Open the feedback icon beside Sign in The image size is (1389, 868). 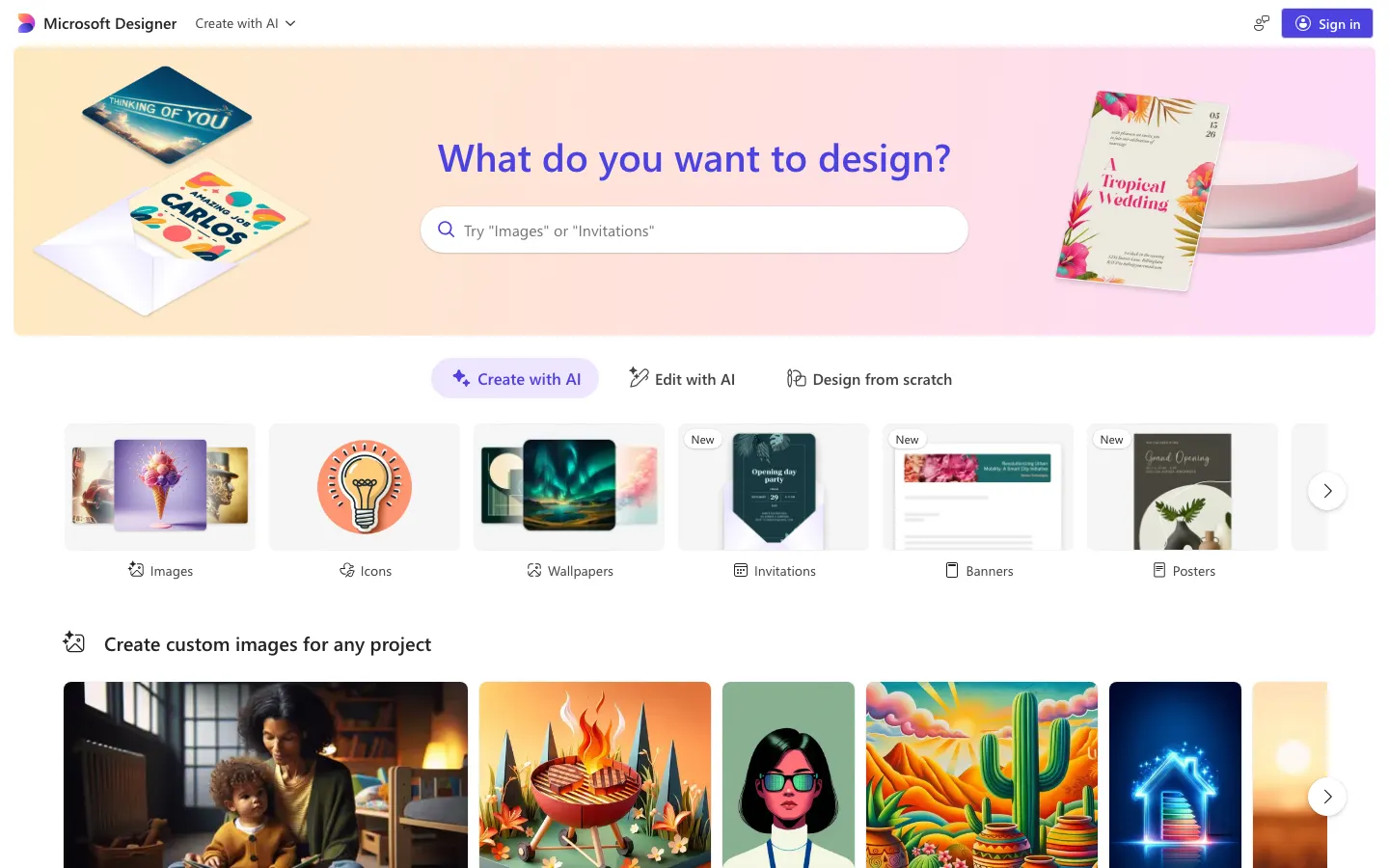point(1261,23)
